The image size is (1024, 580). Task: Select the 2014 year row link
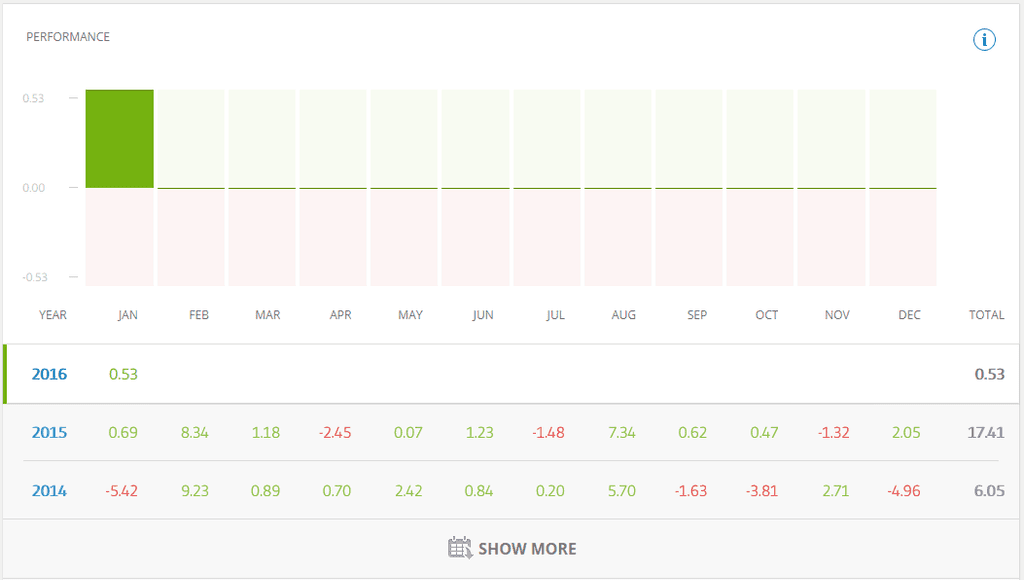click(x=50, y=491)
